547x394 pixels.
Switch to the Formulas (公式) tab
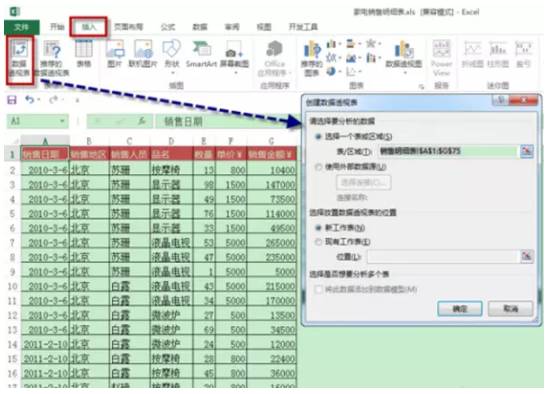[x=167, y=27]
